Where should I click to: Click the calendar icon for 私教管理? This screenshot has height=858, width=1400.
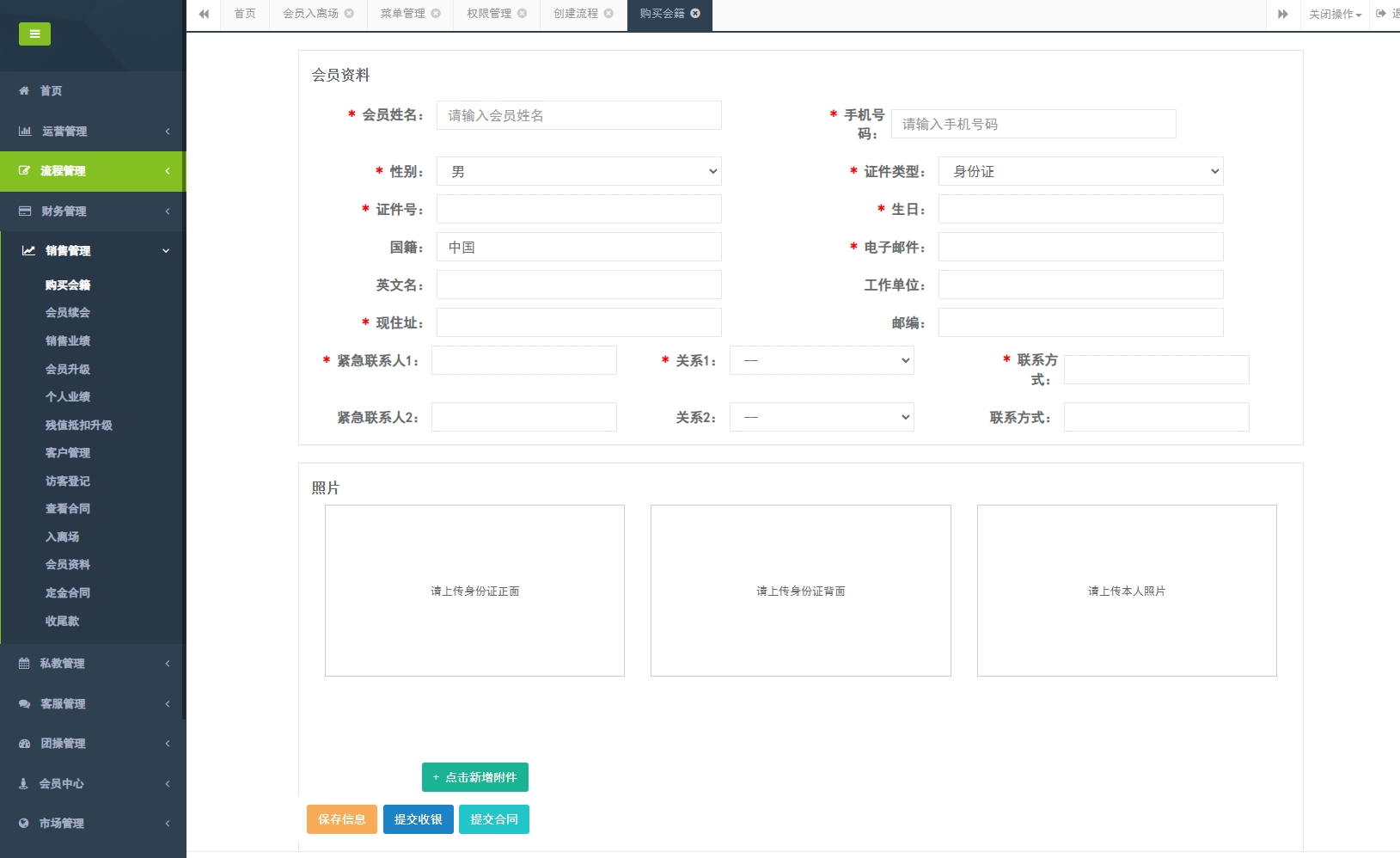[x=24, y=663]
